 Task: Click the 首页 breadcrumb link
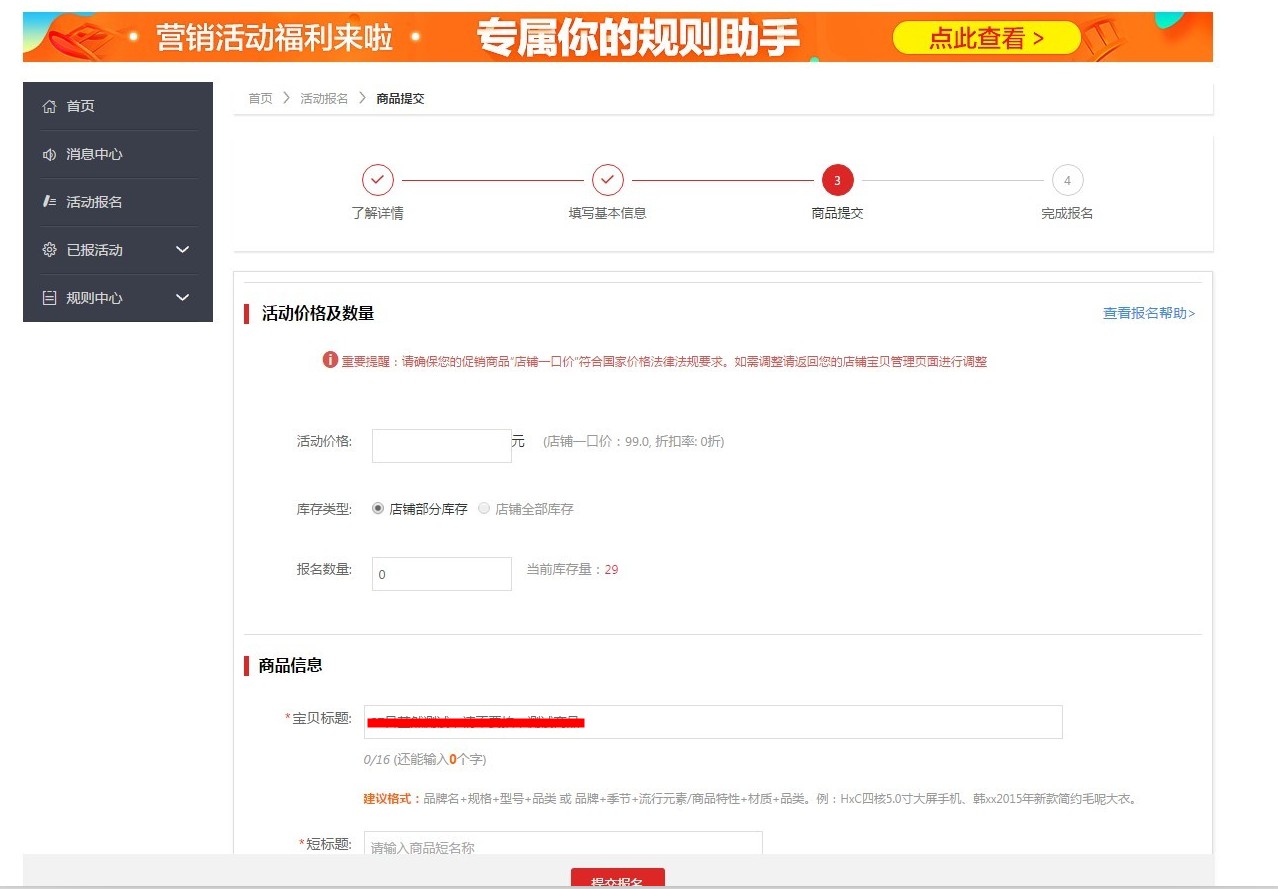(260, 98)
